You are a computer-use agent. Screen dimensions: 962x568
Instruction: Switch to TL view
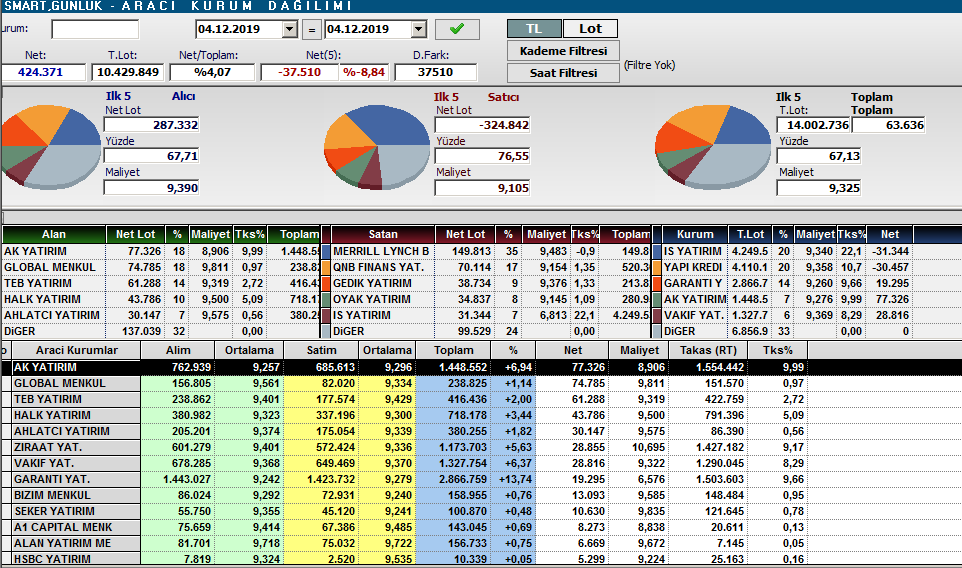534,28
